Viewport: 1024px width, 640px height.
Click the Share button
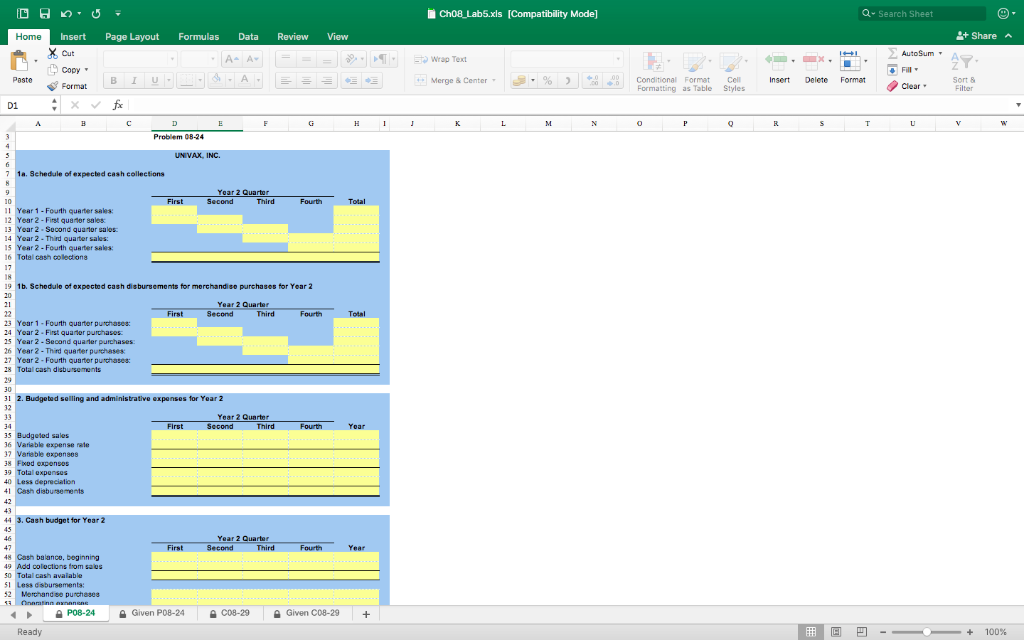tap(976, 36)
